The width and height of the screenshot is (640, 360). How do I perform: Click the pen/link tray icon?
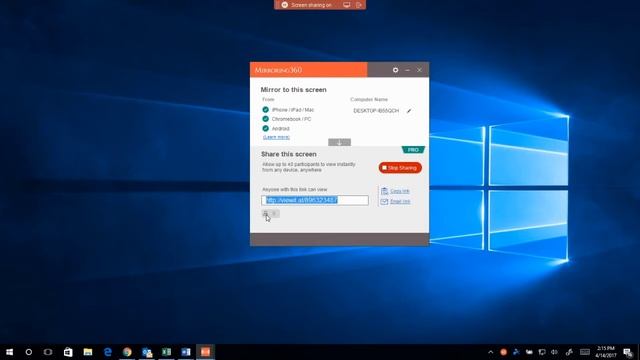pyautogui.click(x=569, y=352)
